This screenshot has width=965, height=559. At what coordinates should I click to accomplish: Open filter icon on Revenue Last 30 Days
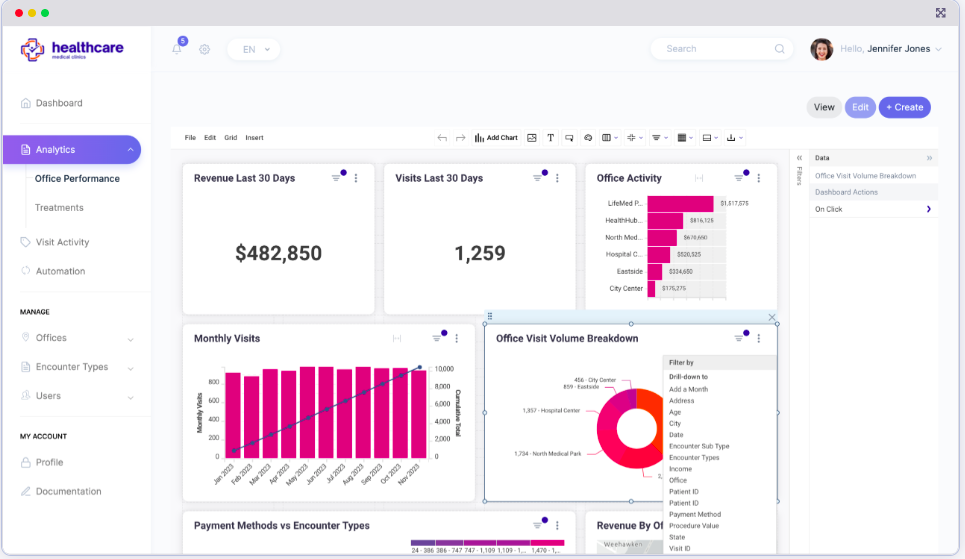click(337, 178)
